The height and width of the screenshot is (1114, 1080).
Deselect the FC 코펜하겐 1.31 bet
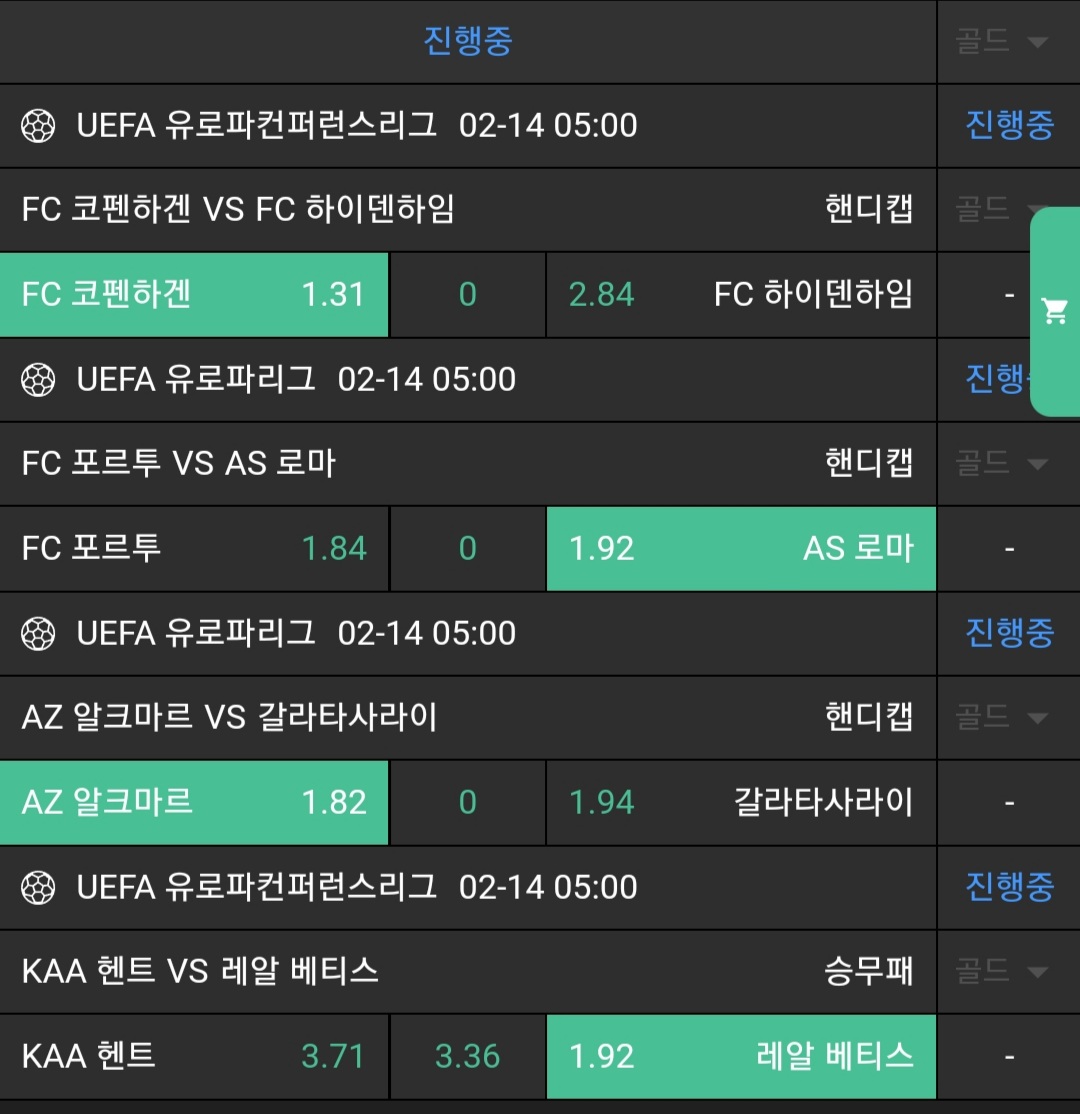click(194, 295)
